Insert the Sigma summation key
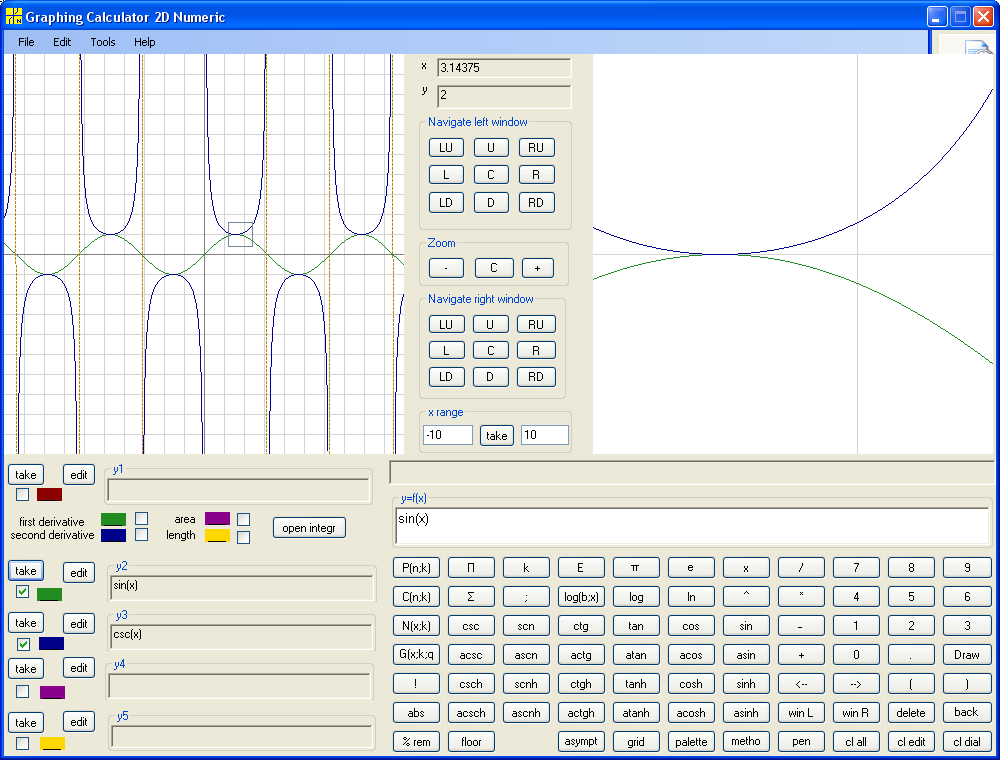 pos(471,597)
